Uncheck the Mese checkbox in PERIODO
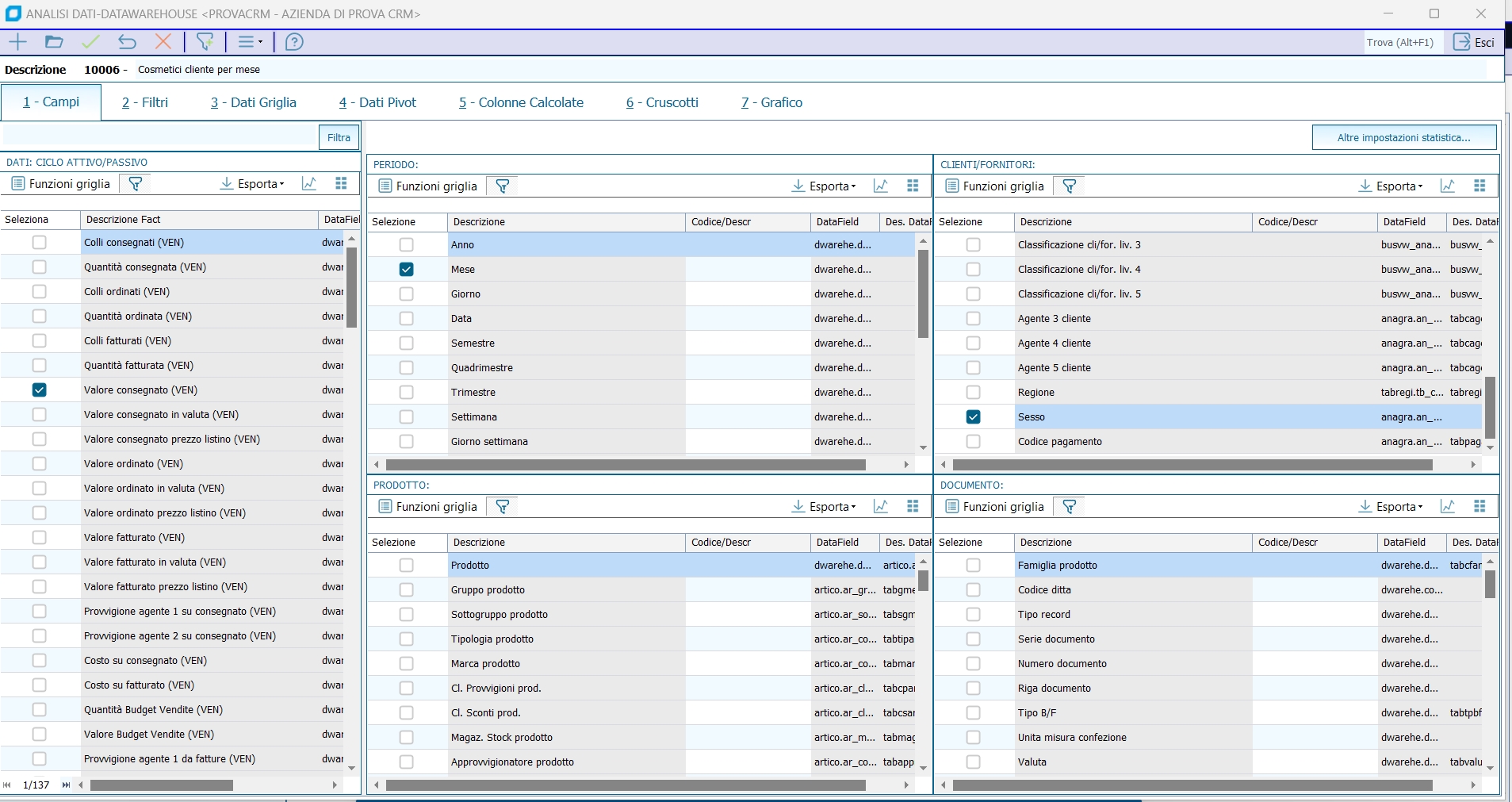The height and width of the screenshot is (802, 1512). [x=406, y=270]
